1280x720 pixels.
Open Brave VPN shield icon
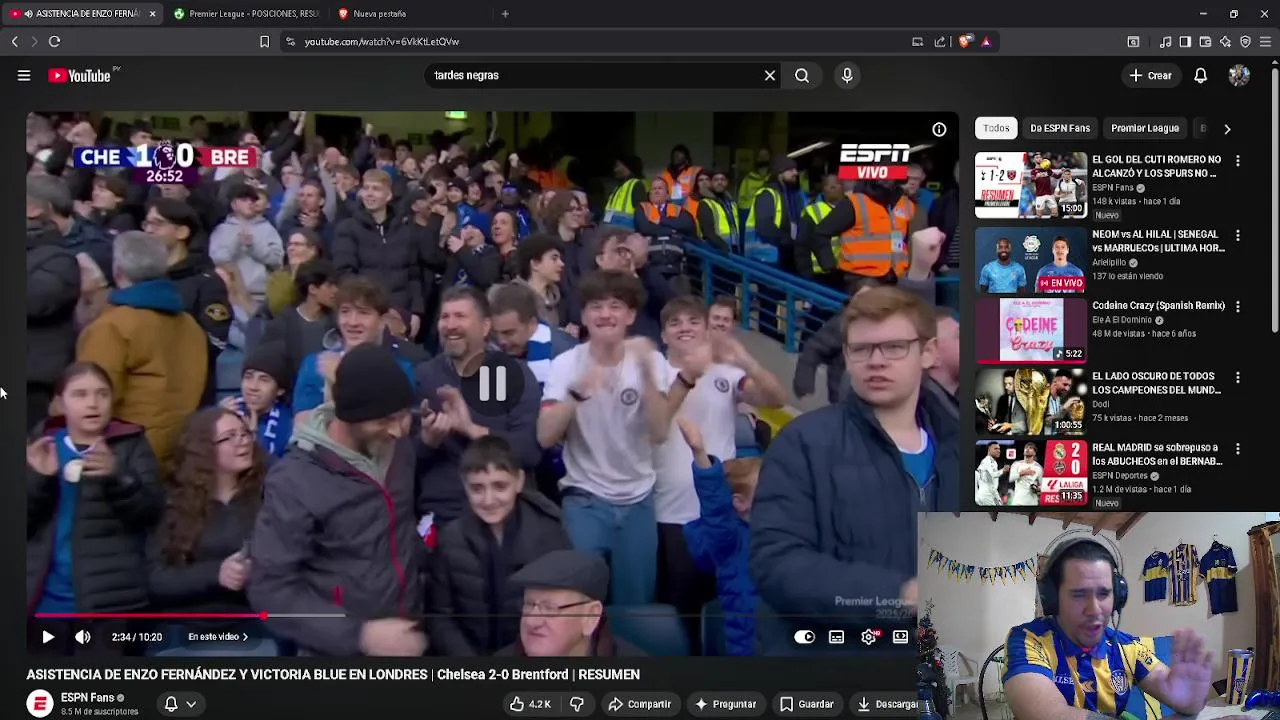[1245, 42]
